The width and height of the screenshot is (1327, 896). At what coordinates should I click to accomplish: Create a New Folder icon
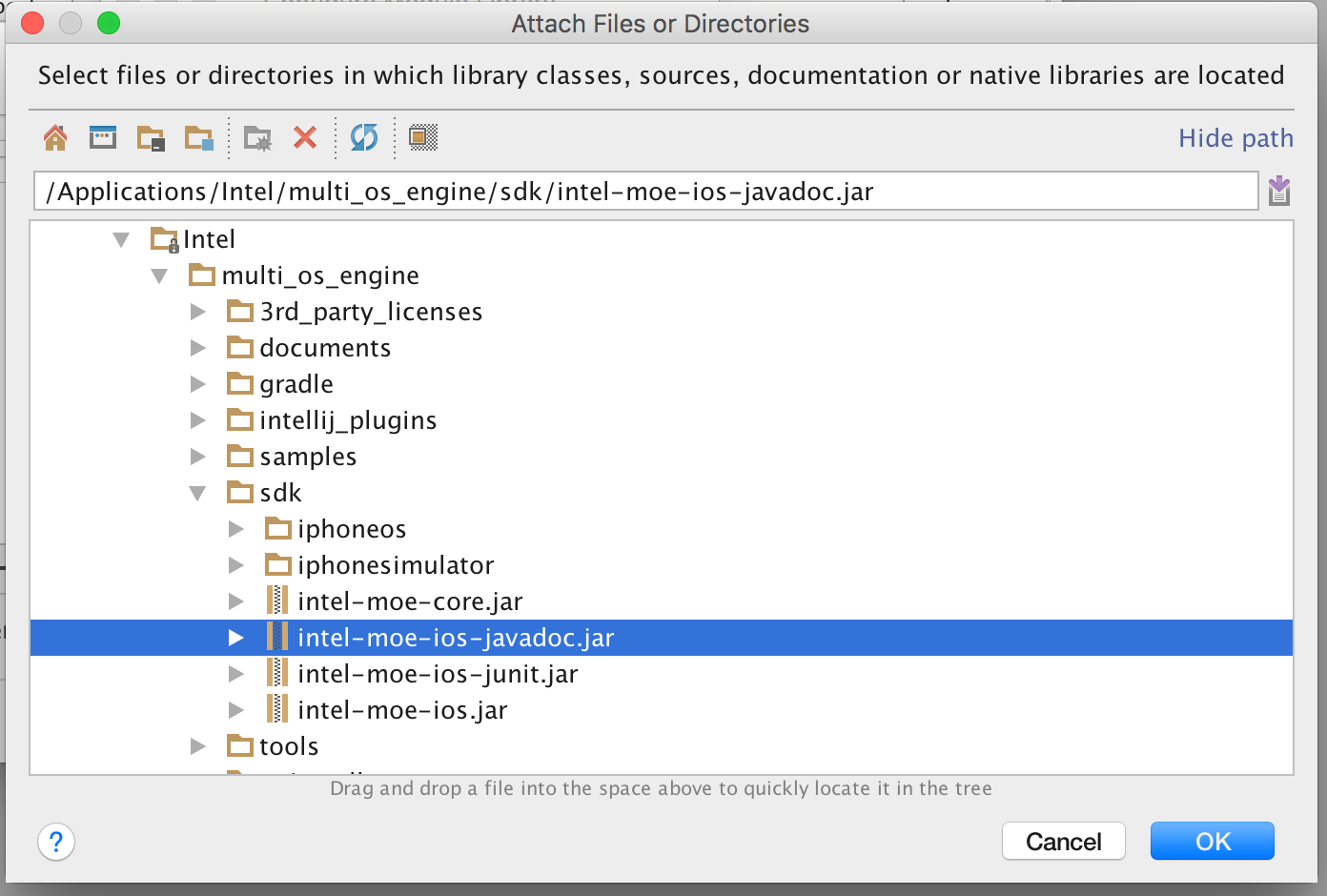click(x=257, y=138)
